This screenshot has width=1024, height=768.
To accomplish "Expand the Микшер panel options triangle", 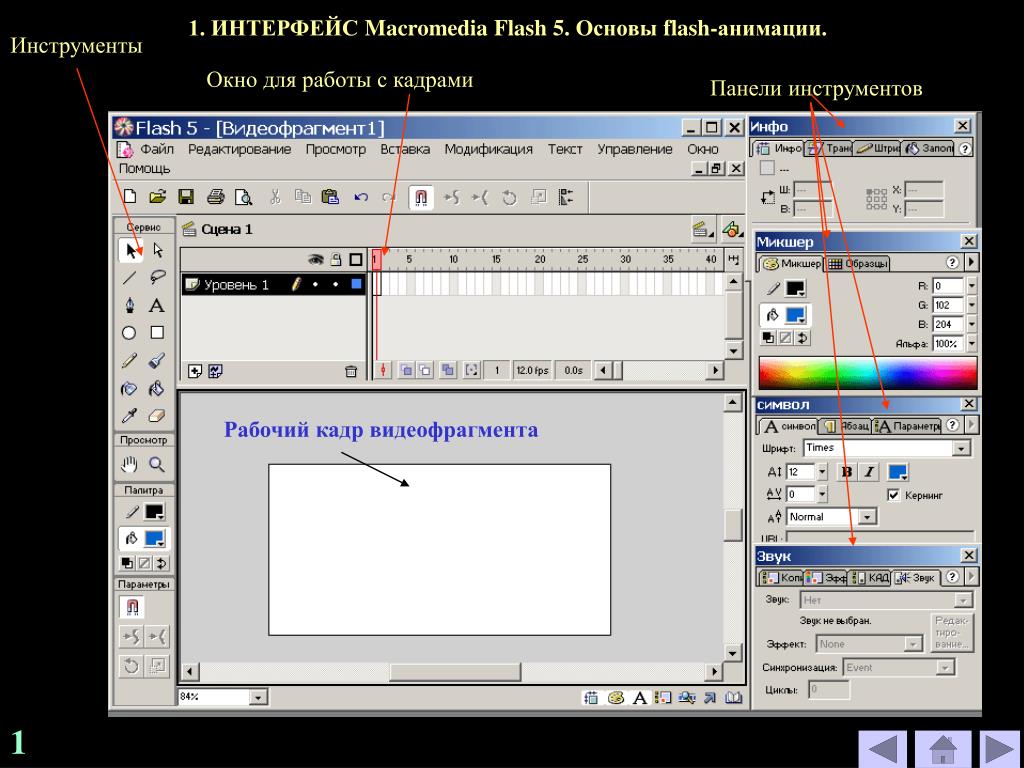I will [972, 263].
